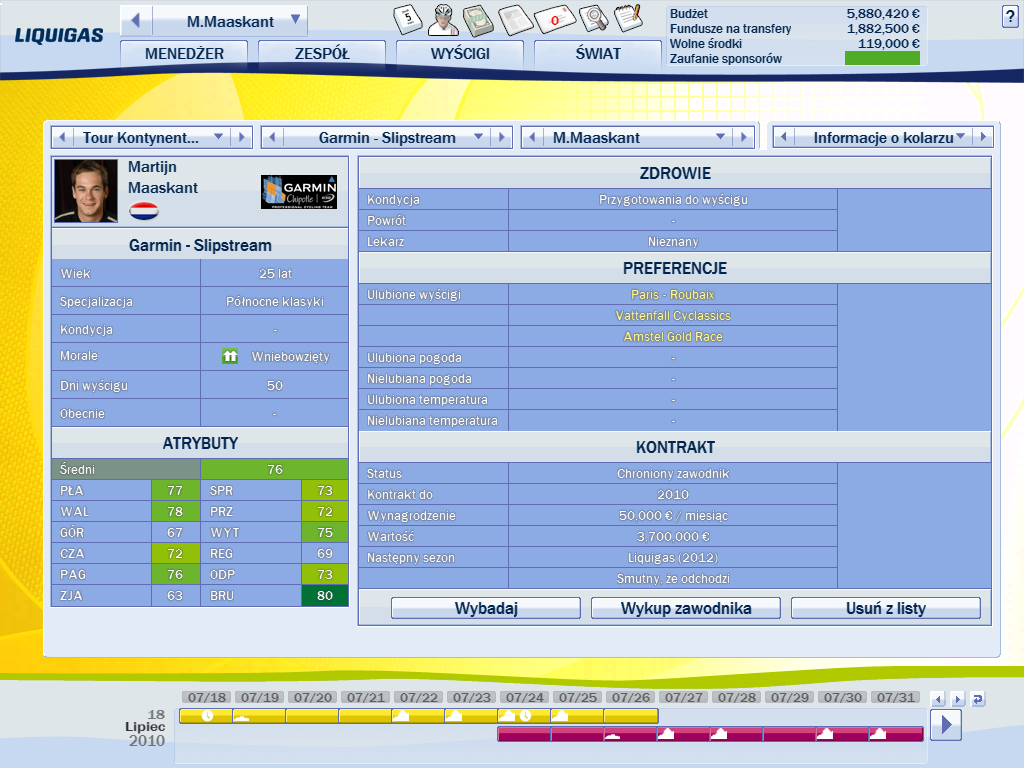
Task: Click the Chroniony zawodnik status value
Action: pos(673,473)
